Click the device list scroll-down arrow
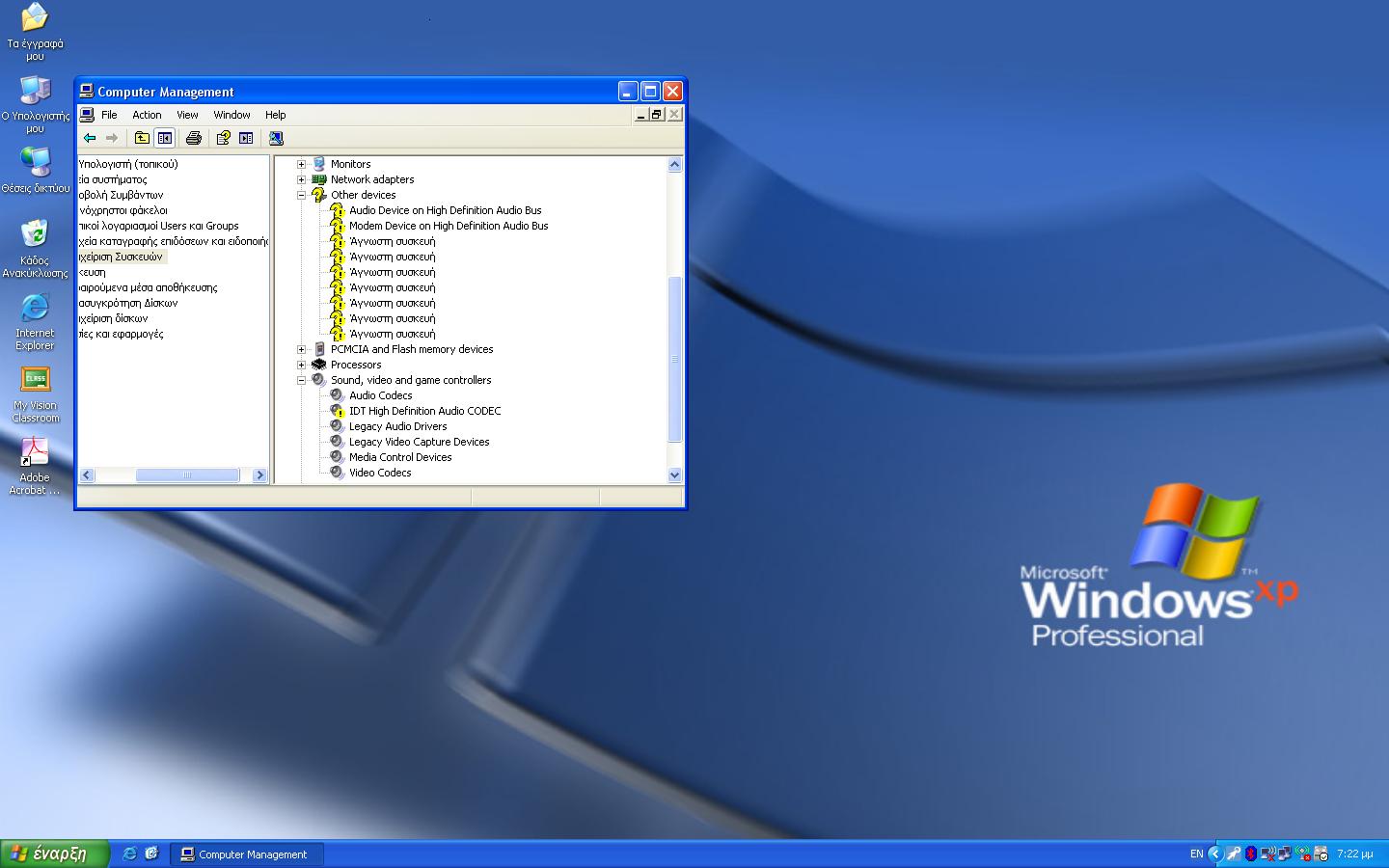 (x=674, y=475)
